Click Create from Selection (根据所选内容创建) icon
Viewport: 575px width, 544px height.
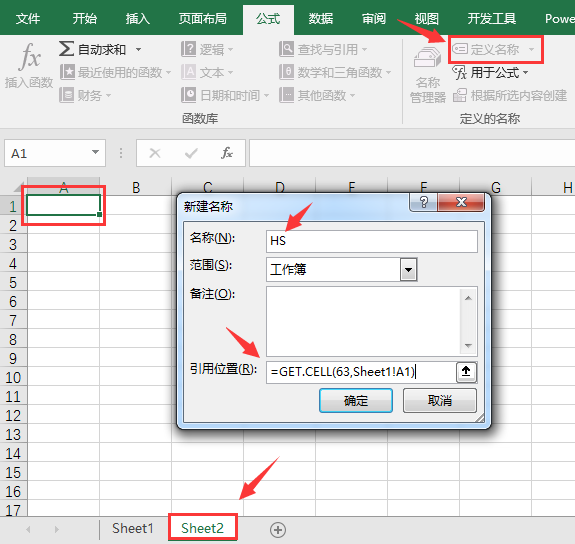point(460,95)
